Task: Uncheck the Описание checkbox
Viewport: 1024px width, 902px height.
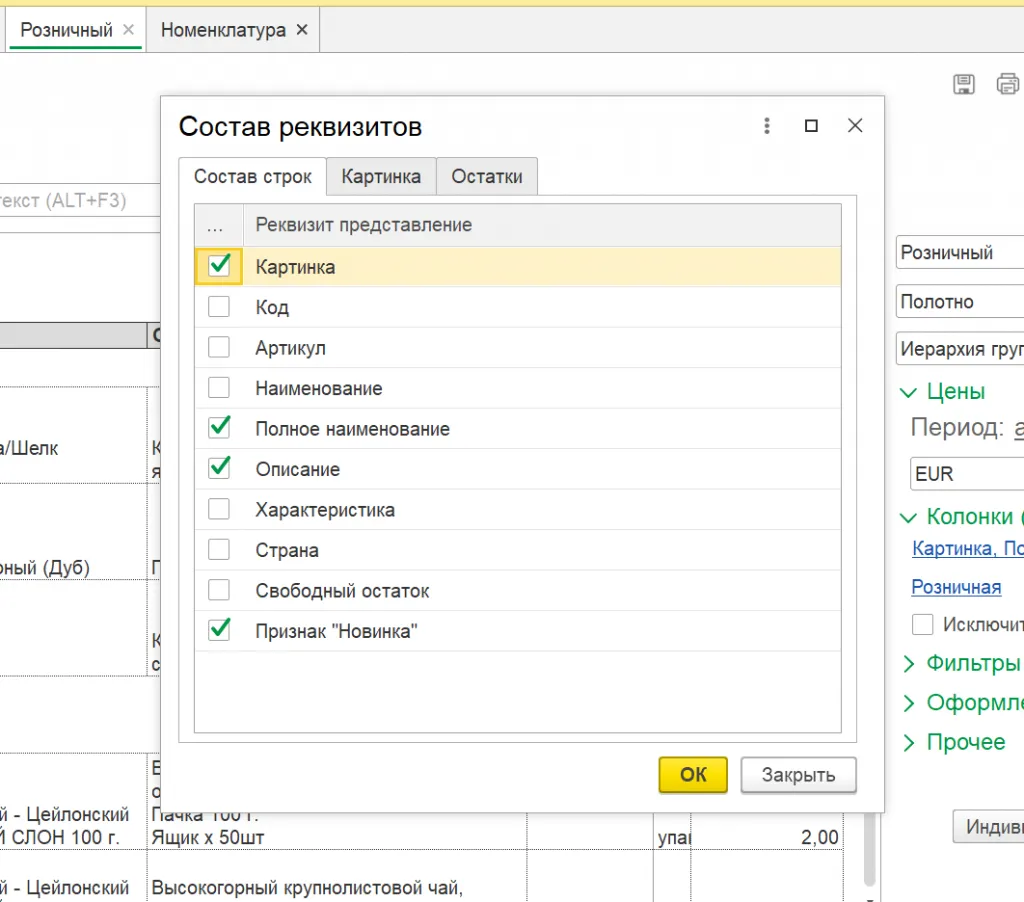Action: (x=219, y=468)
